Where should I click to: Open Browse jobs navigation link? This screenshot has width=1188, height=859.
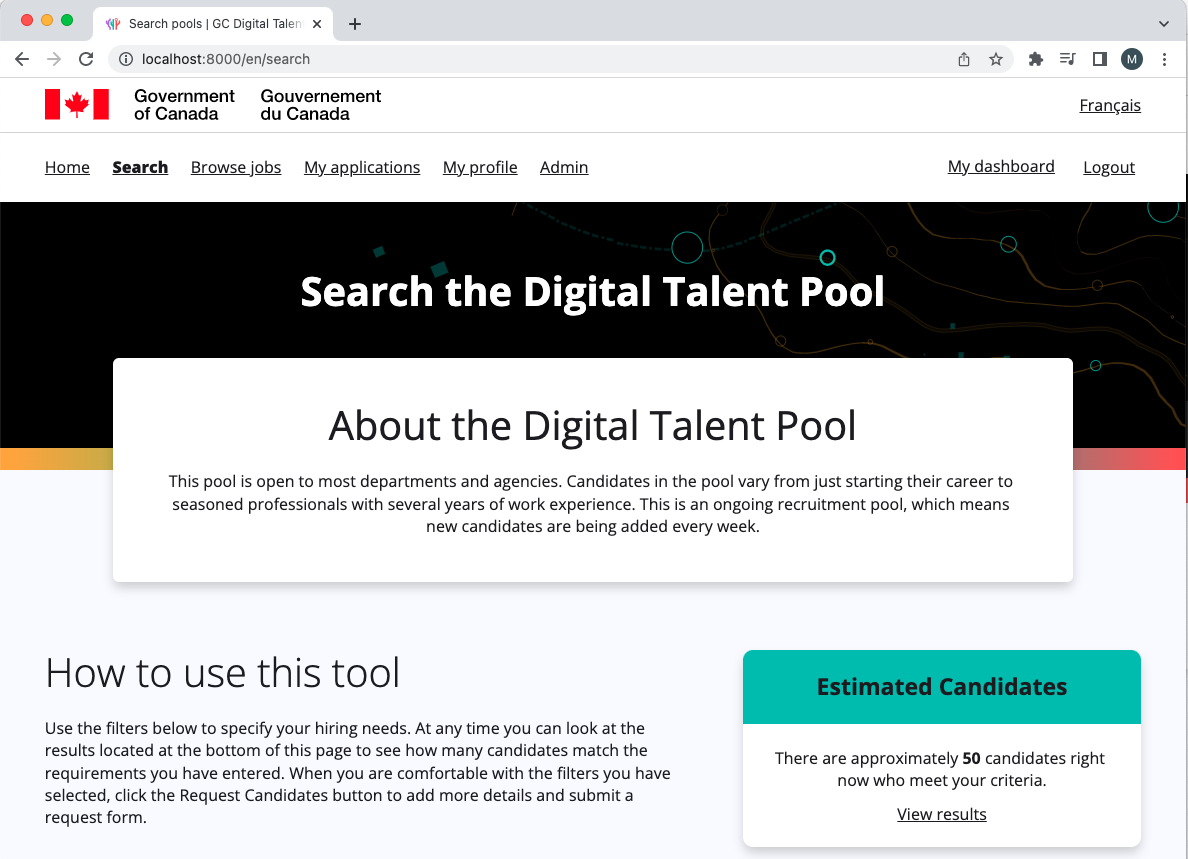[236, 167]
